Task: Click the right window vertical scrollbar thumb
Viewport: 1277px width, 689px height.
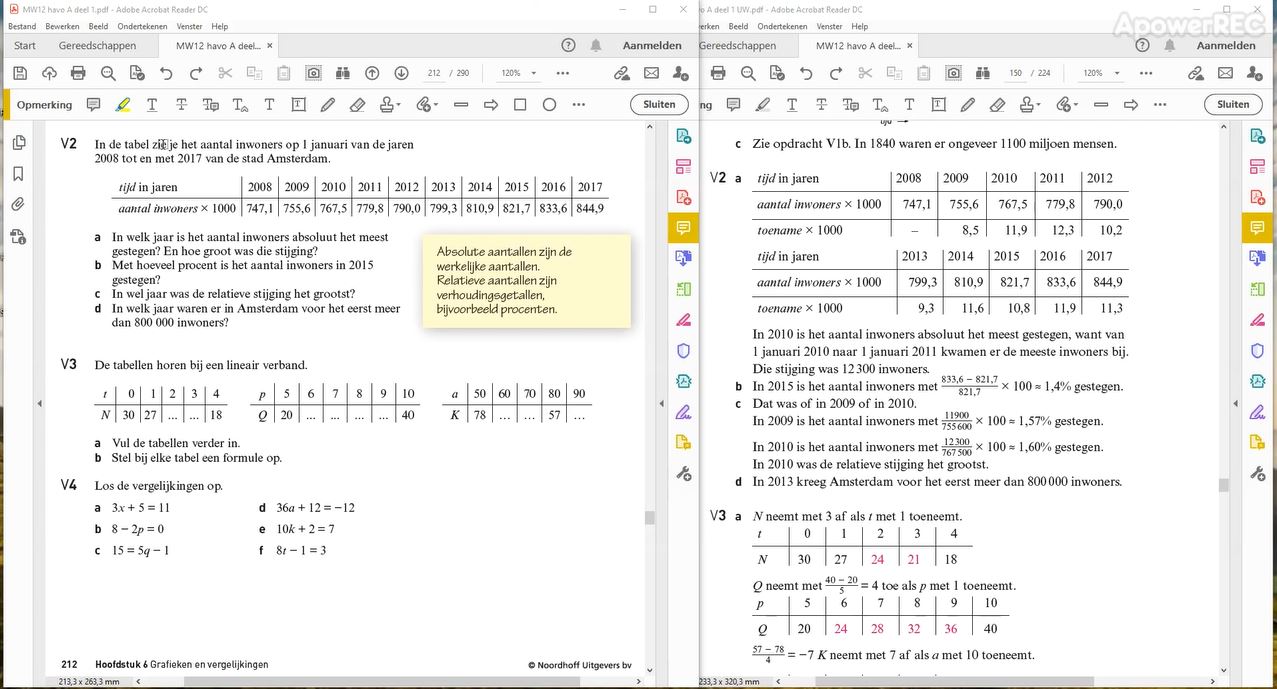Action: (1223, 485)
